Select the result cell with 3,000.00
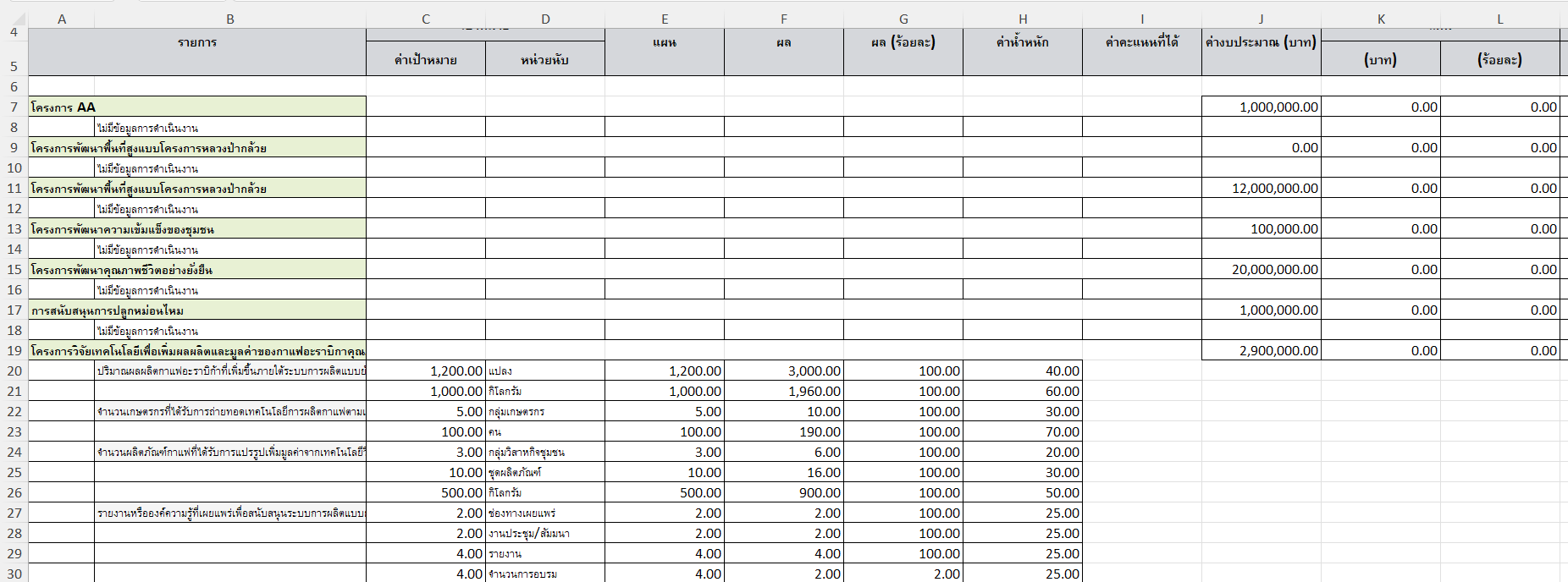This screenshot has width=1568, height=582. [783, 371]
